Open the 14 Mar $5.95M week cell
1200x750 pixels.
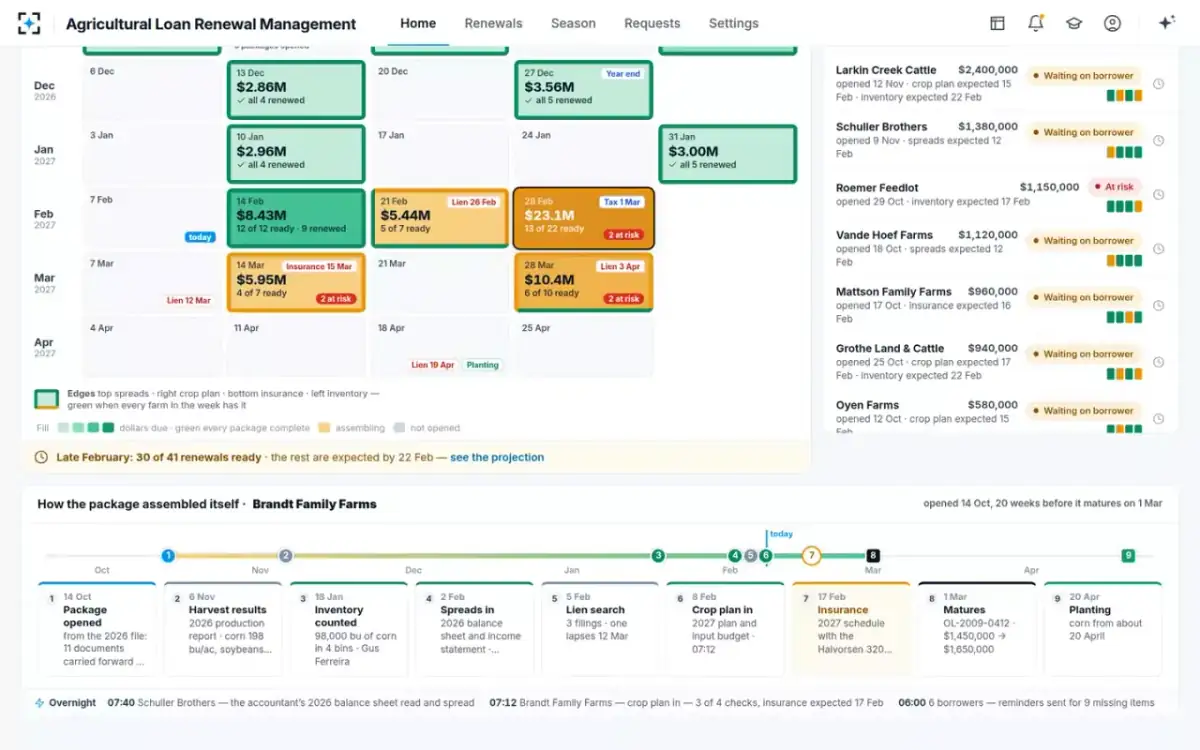295,282
